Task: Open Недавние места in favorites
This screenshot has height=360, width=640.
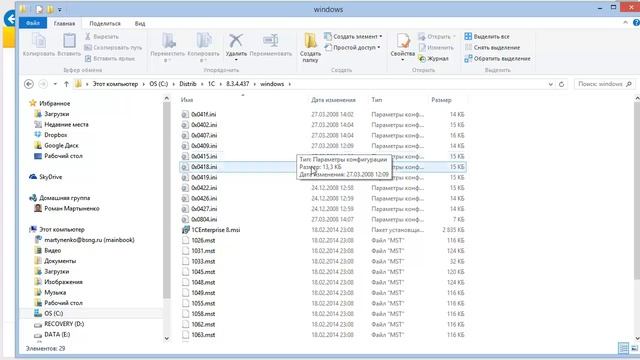Action: [x=66, y=124]
